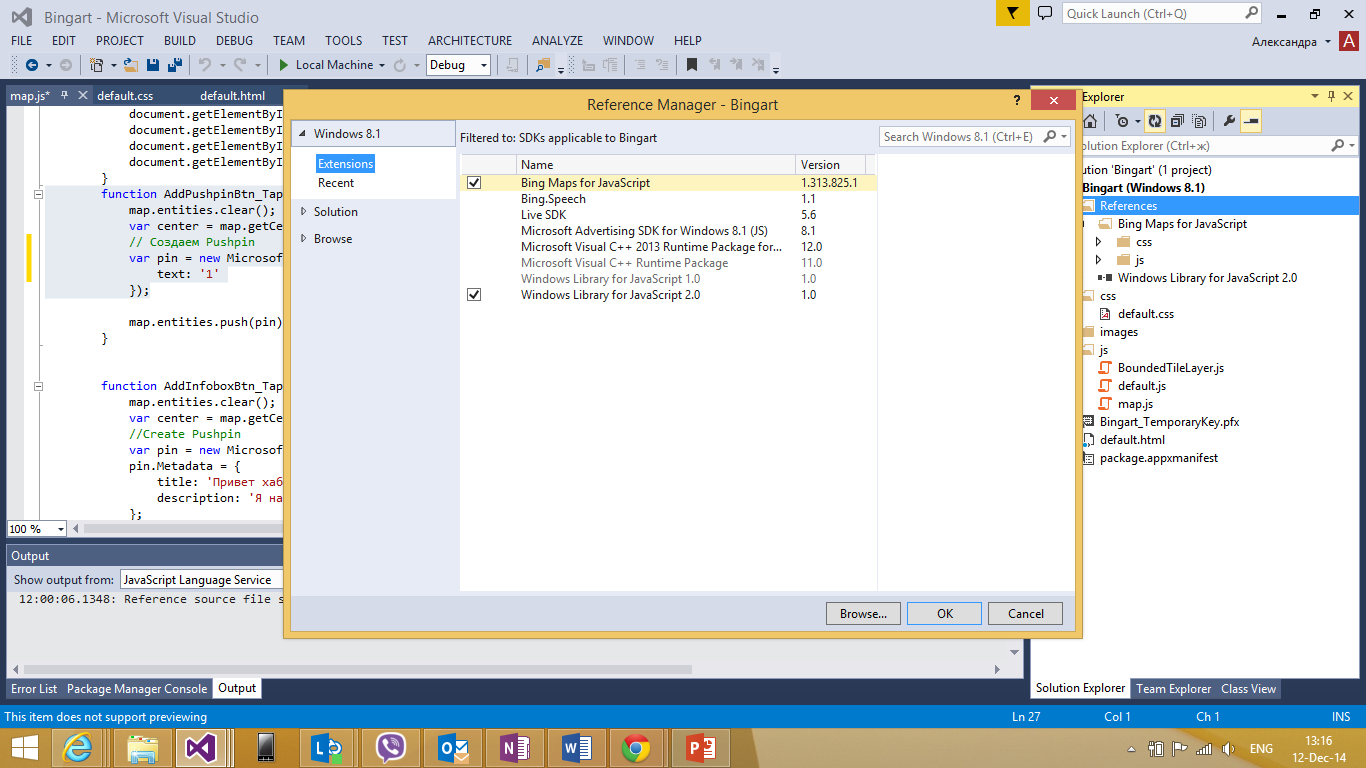The height and width of the screenshot is (768, 1366).
Task: Click the Pending Changes Filter clock icon
Action: [1122, 121]
